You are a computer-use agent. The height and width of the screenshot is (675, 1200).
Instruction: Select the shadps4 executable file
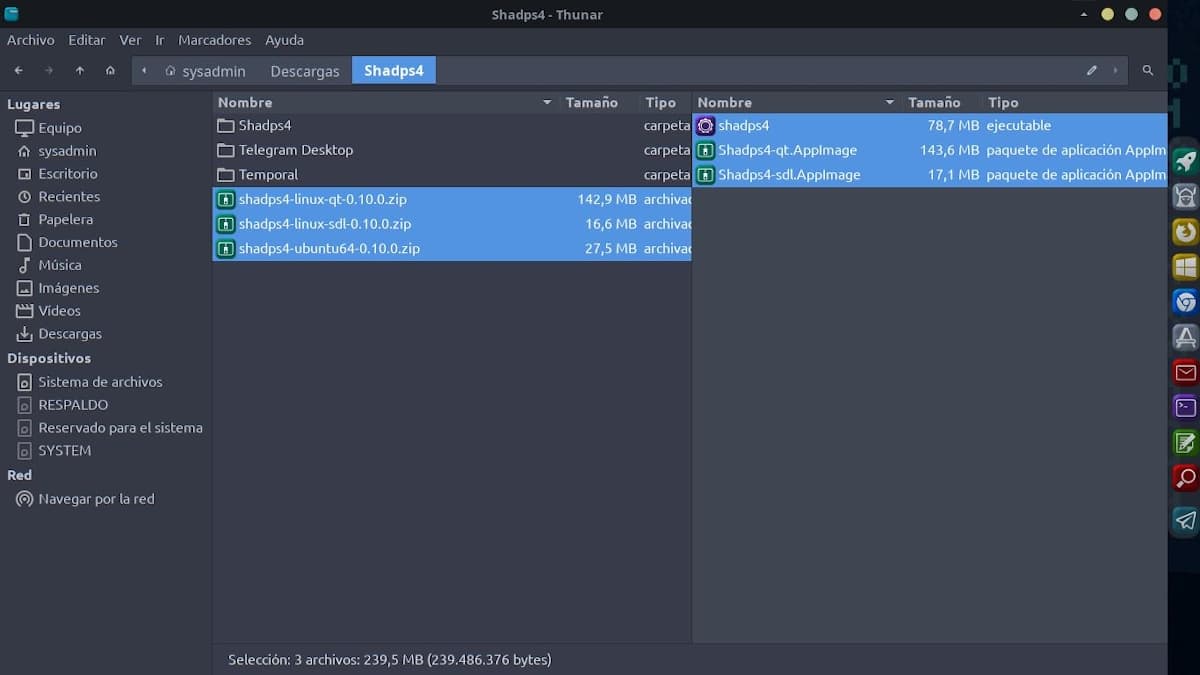[743, 126]
